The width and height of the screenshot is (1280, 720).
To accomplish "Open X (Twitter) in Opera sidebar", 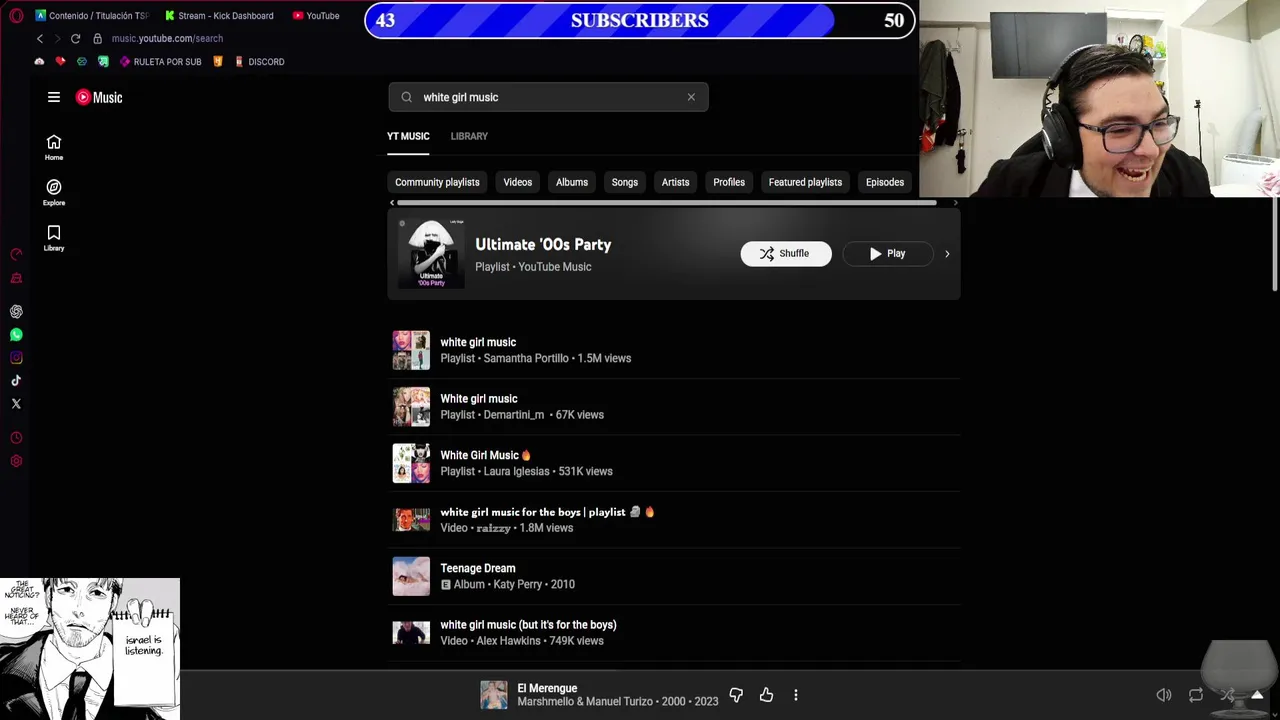I will point(16,404).
